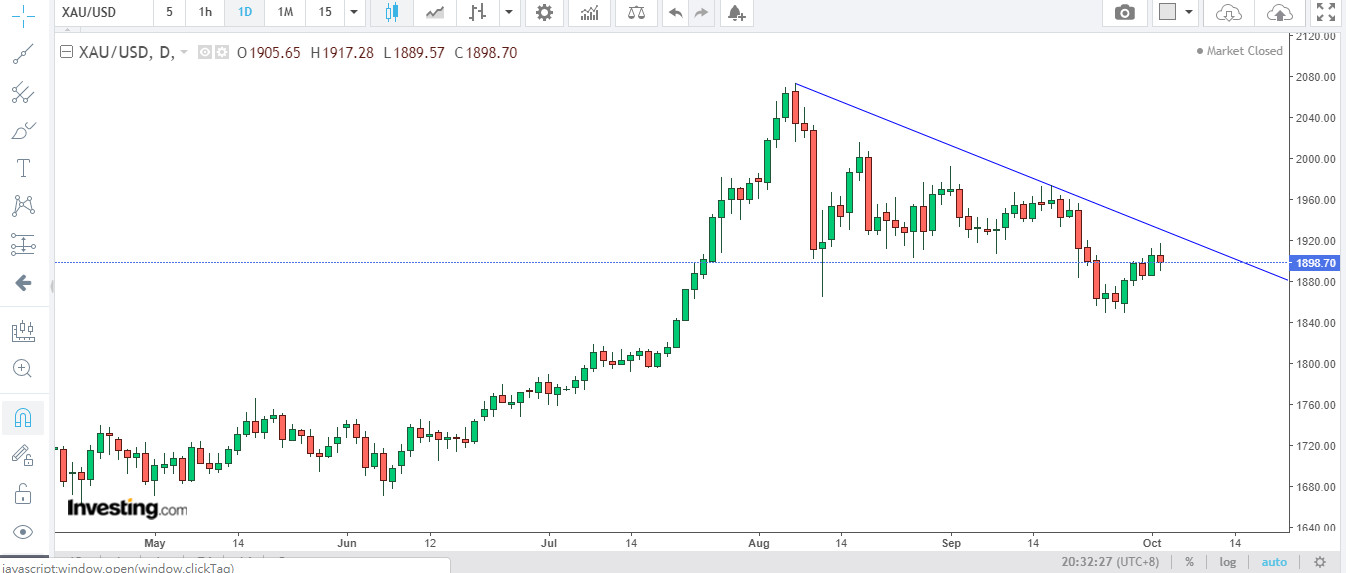
Task: Hide the XAU/USD series eye icon
Action: [x=205, y=52]
